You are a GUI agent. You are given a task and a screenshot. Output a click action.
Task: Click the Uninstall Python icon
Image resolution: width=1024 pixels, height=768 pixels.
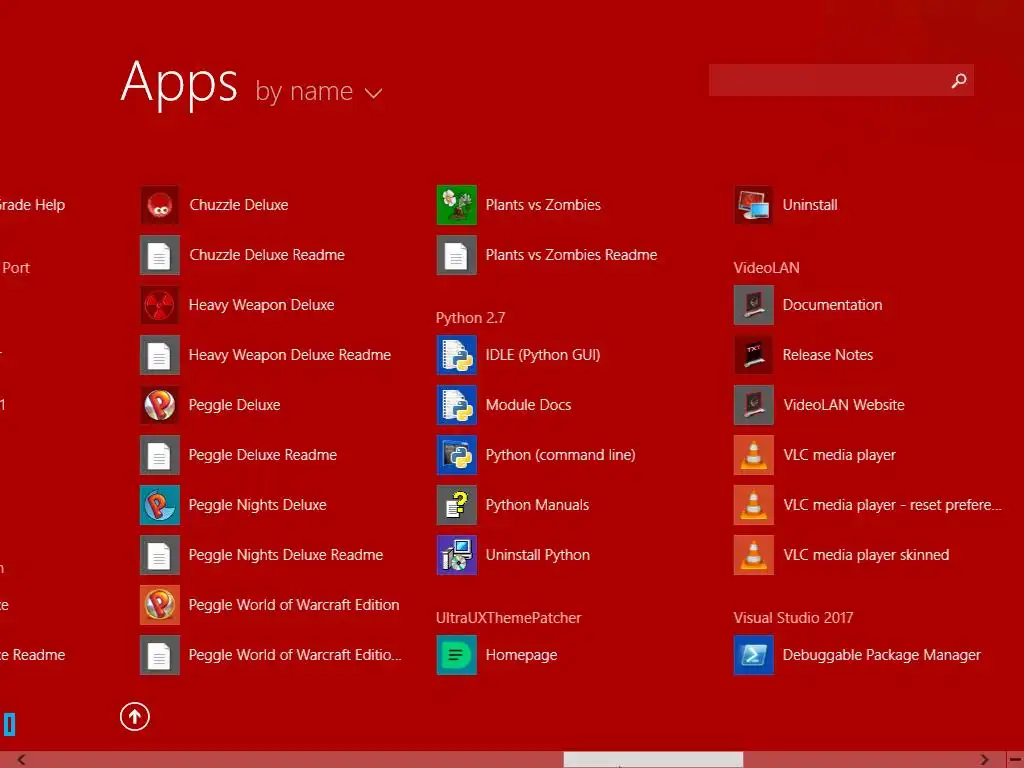456,555
